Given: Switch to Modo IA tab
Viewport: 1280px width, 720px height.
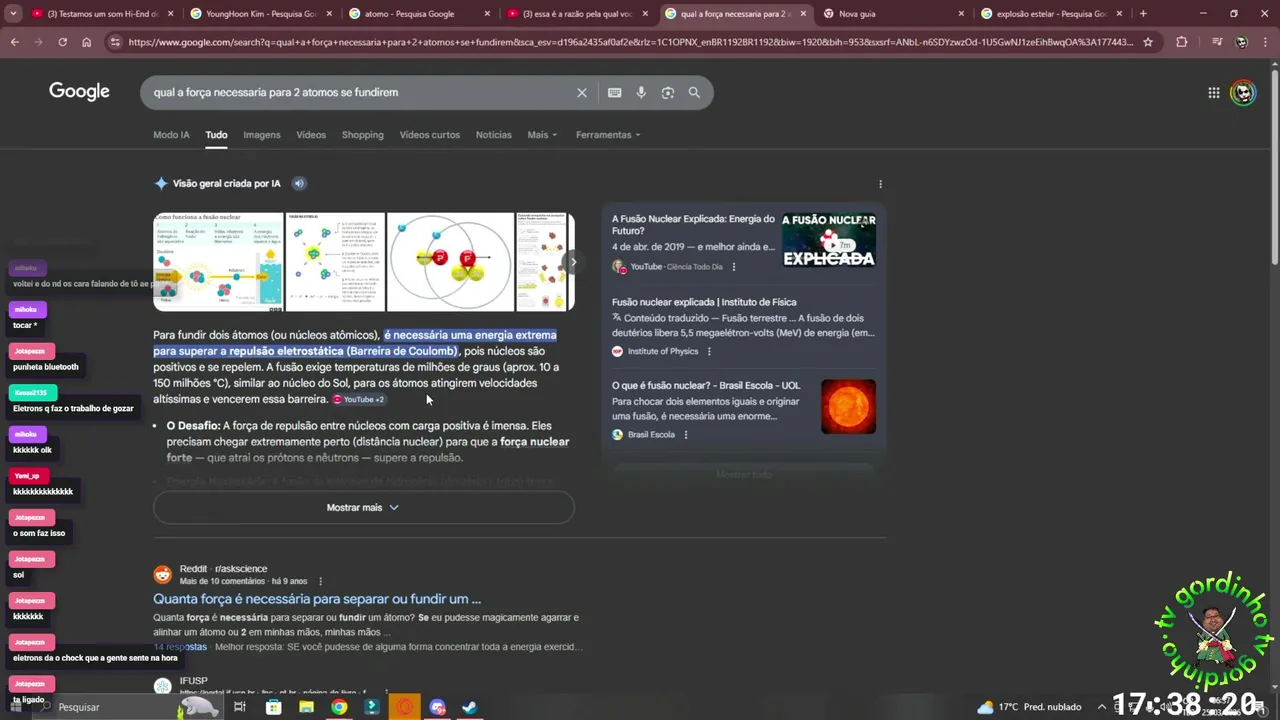Looking at the screenshot, I should click(171, 135).
